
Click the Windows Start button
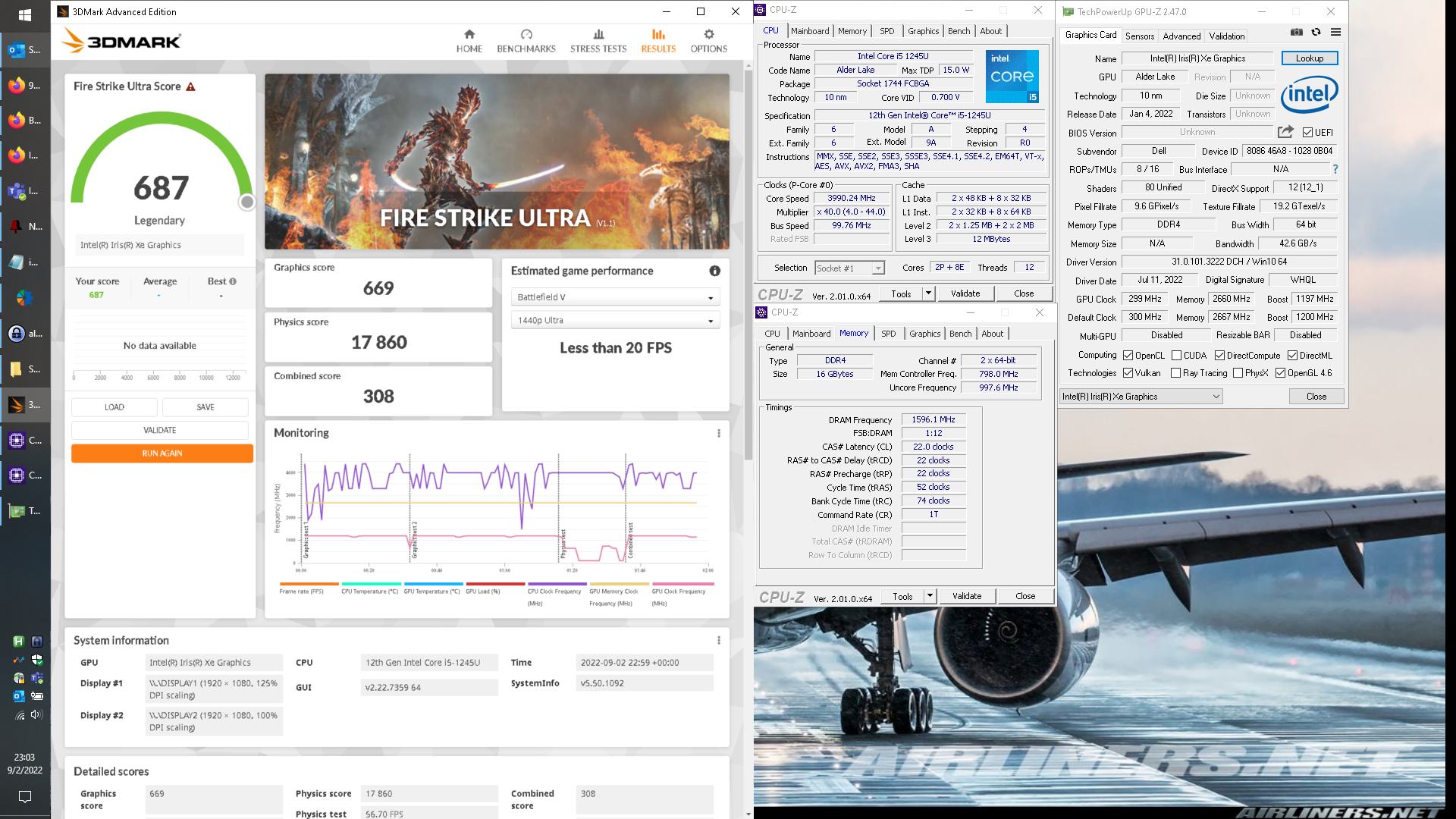point(25,15)
